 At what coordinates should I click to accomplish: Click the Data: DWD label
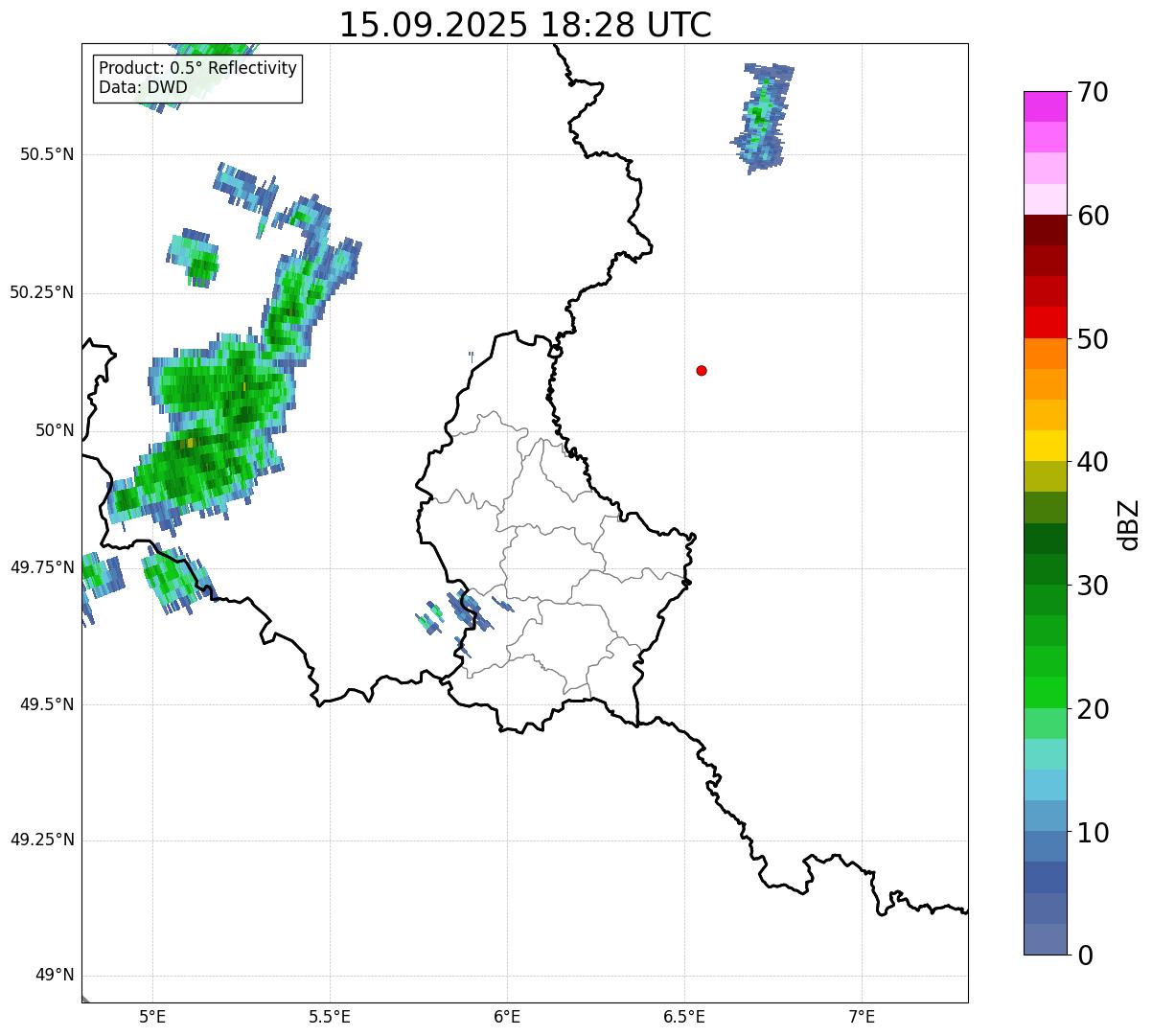[x=143, y=88]
